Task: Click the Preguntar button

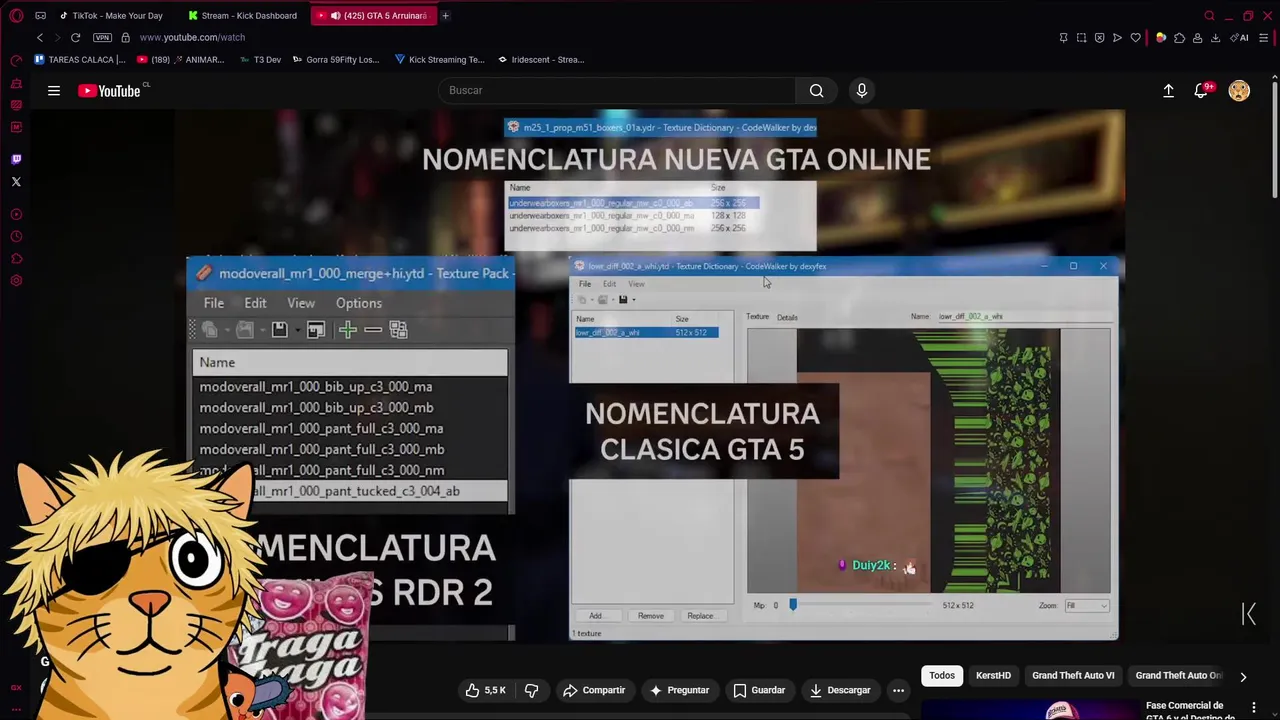Action: click(x=679, y=690)
